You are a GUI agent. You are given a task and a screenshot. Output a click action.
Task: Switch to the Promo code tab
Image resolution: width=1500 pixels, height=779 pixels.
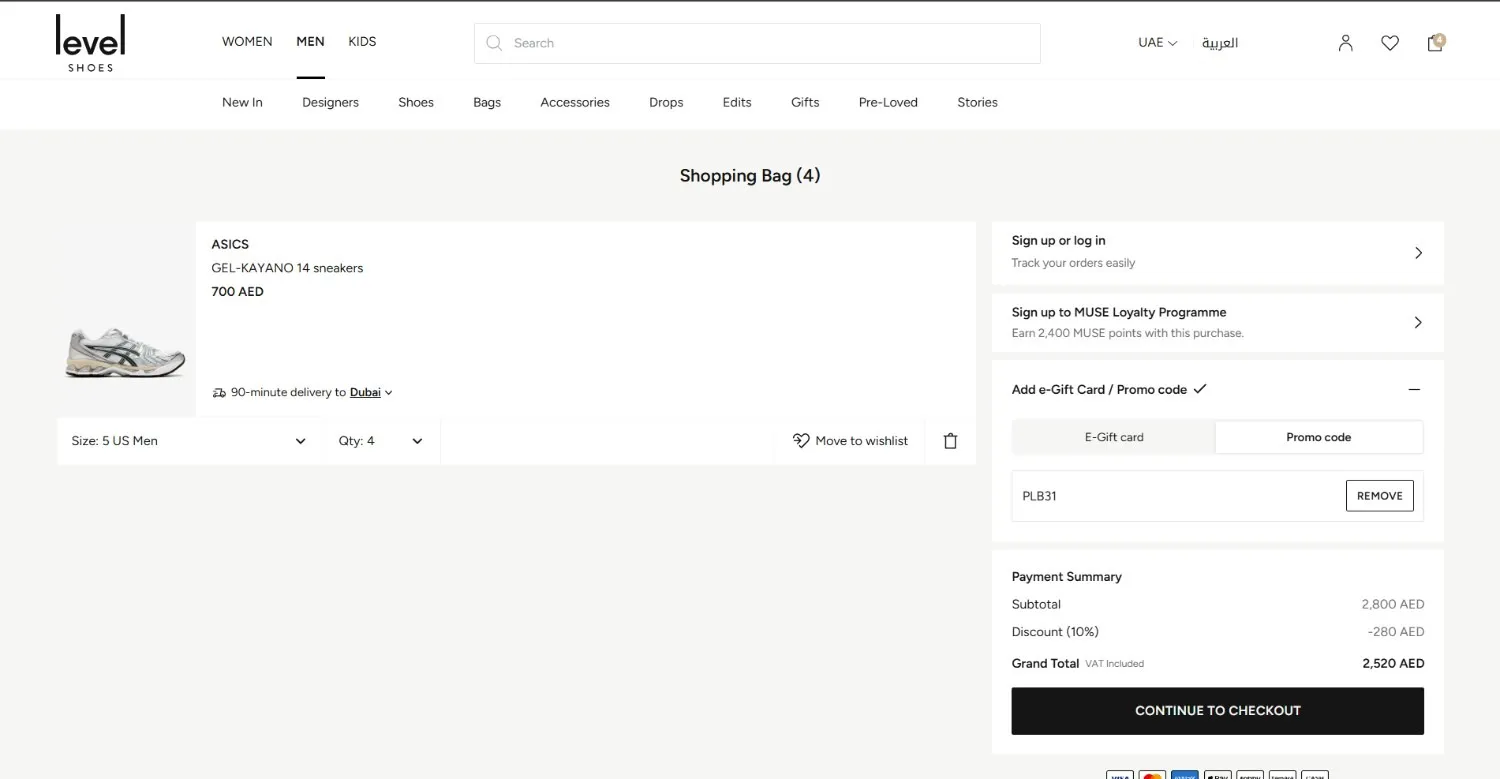[1318, 437]
